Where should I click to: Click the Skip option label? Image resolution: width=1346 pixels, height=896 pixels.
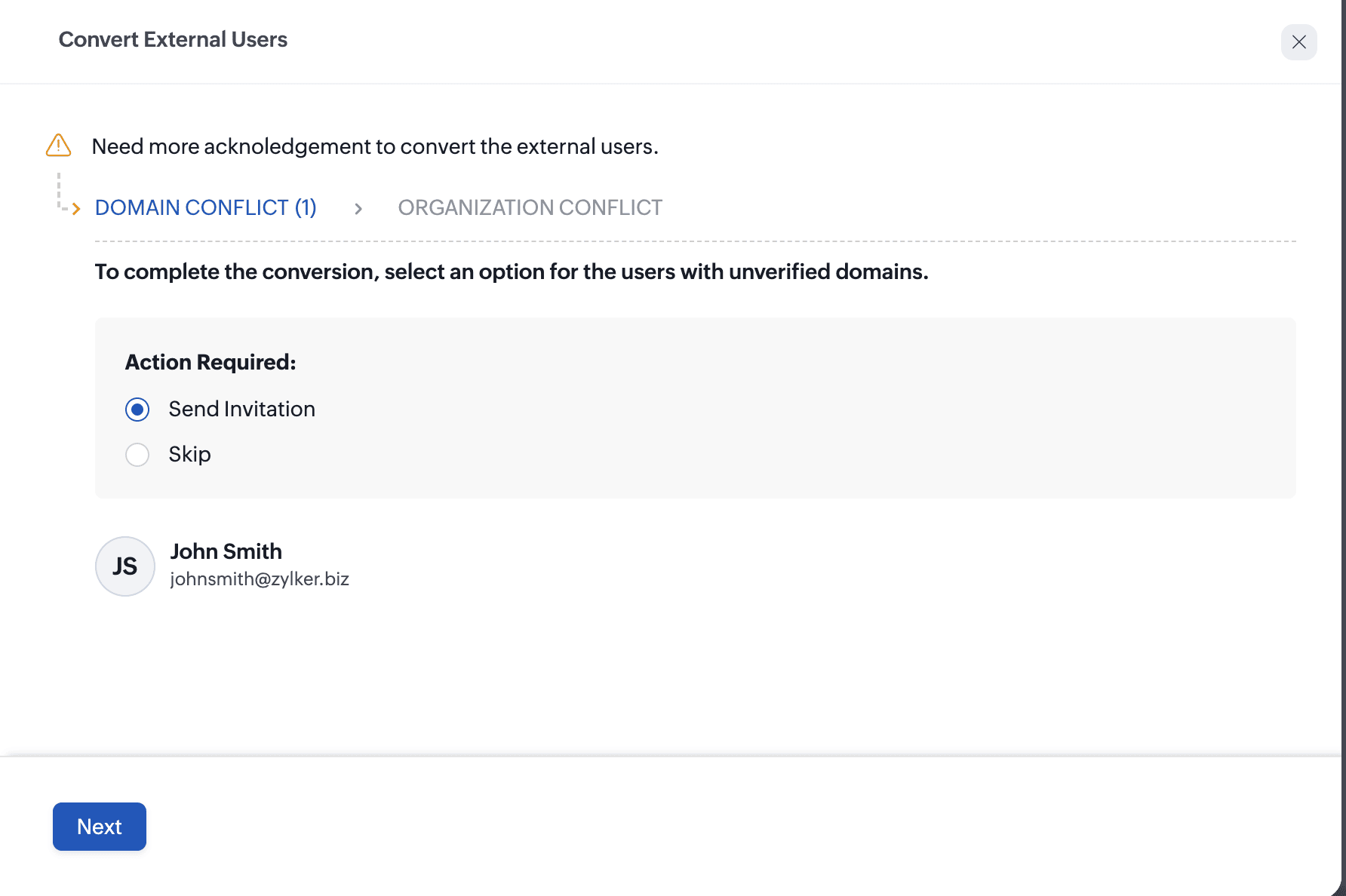[189, 455]
